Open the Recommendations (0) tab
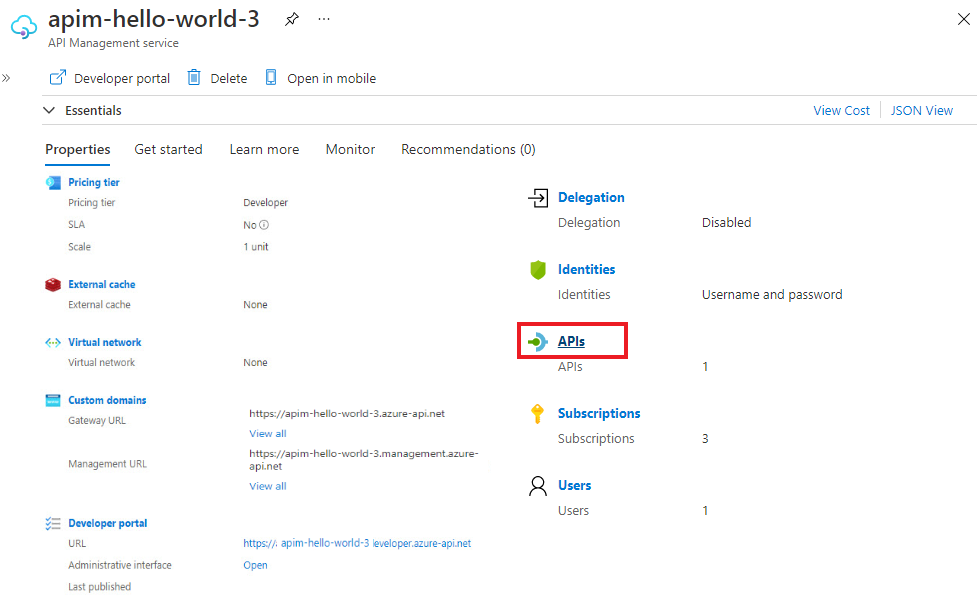The height and width of the screenshot is (605, 977). click(x=469, y=150)
